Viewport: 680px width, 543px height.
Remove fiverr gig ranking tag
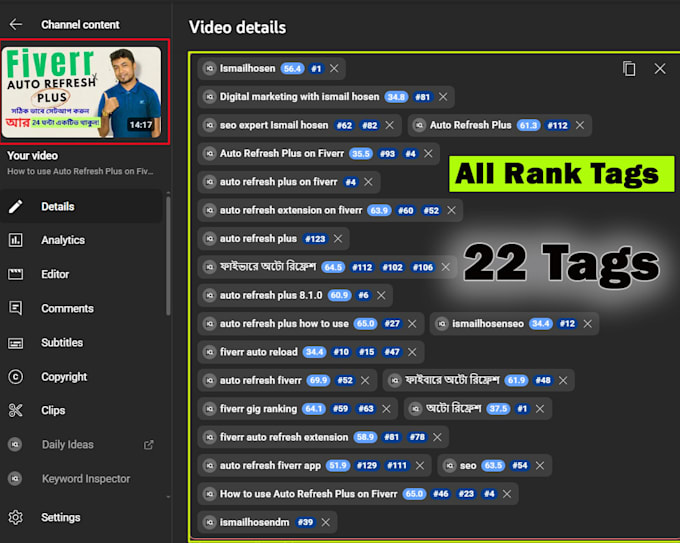coord(386,409)
